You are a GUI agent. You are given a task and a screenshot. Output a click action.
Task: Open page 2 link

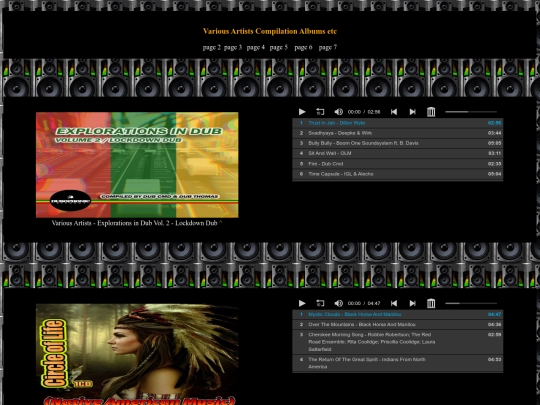point(211,48)
